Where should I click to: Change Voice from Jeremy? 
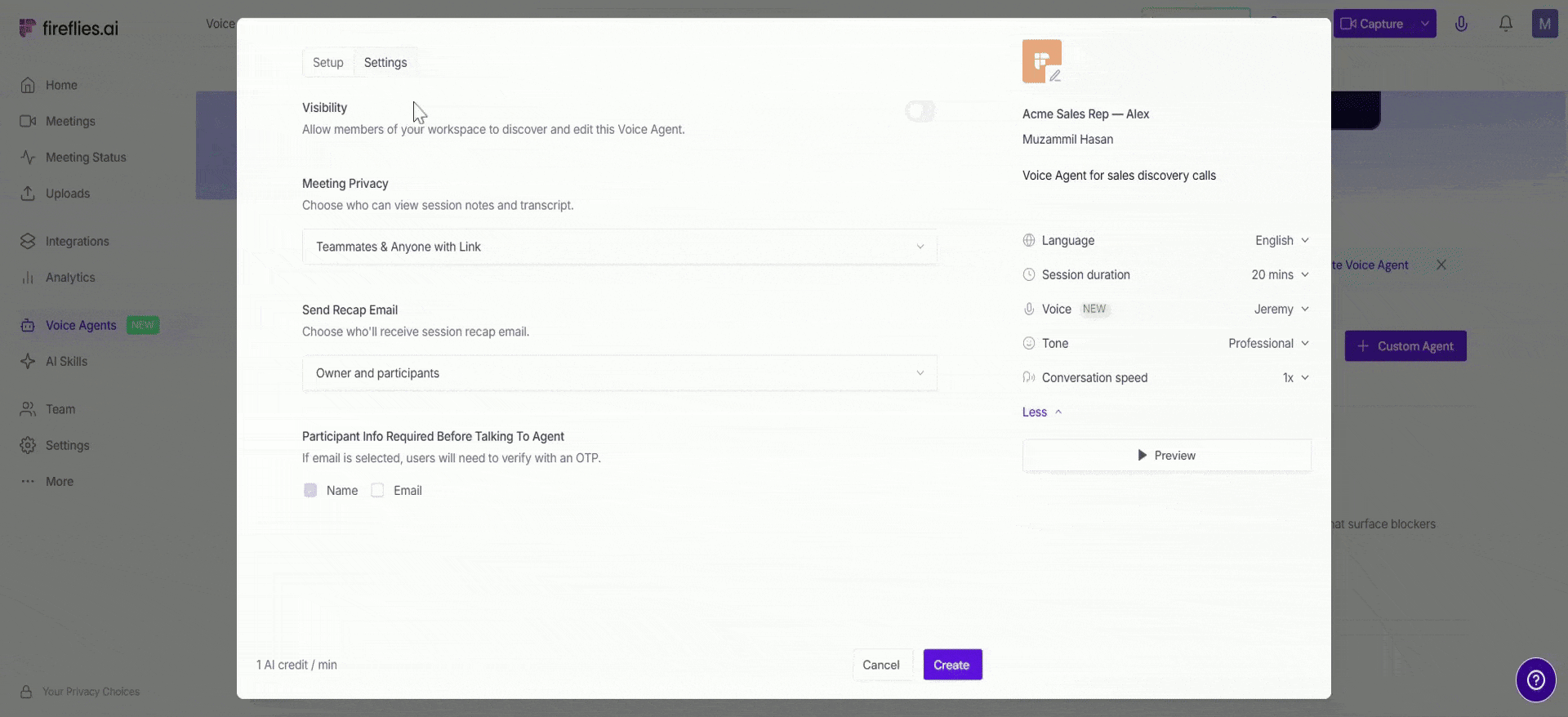[x=1282, y=309]
